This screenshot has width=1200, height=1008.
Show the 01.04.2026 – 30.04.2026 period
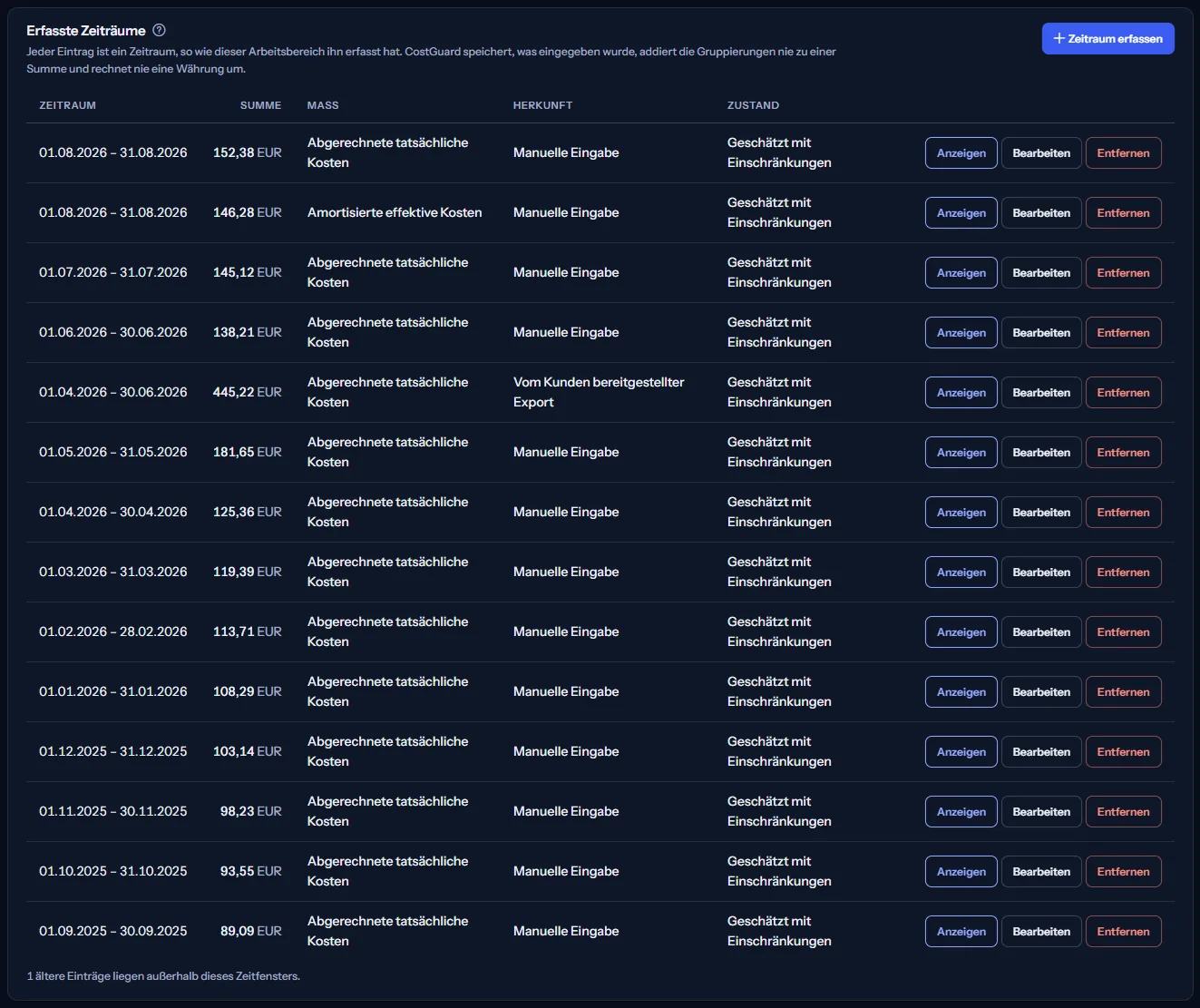961,513
